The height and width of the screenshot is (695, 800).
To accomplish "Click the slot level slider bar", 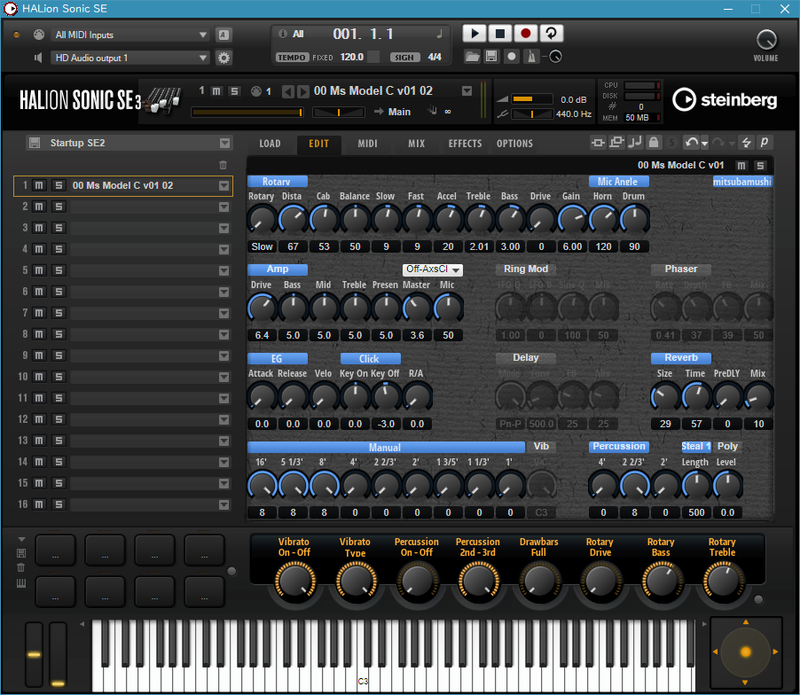I will (247, 112).
